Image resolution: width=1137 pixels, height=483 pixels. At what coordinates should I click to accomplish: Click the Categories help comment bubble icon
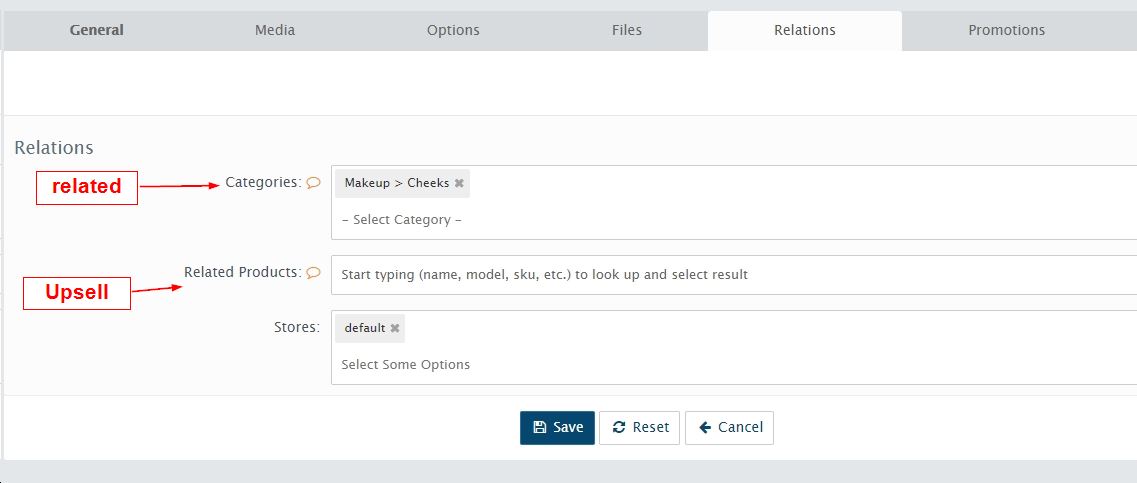click(x=313, y=183)
